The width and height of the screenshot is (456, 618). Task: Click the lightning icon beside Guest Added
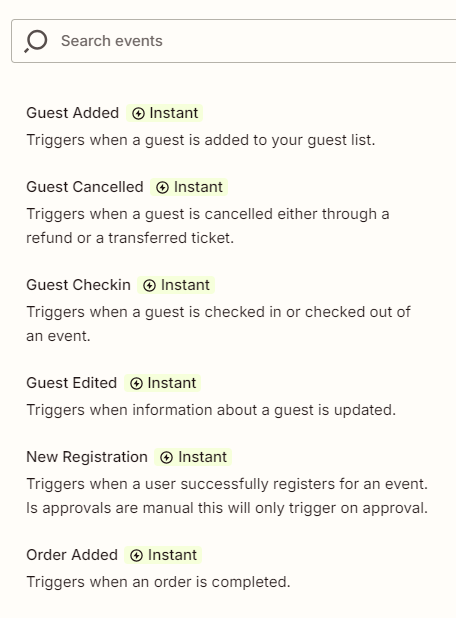click(x=138, y=114)
